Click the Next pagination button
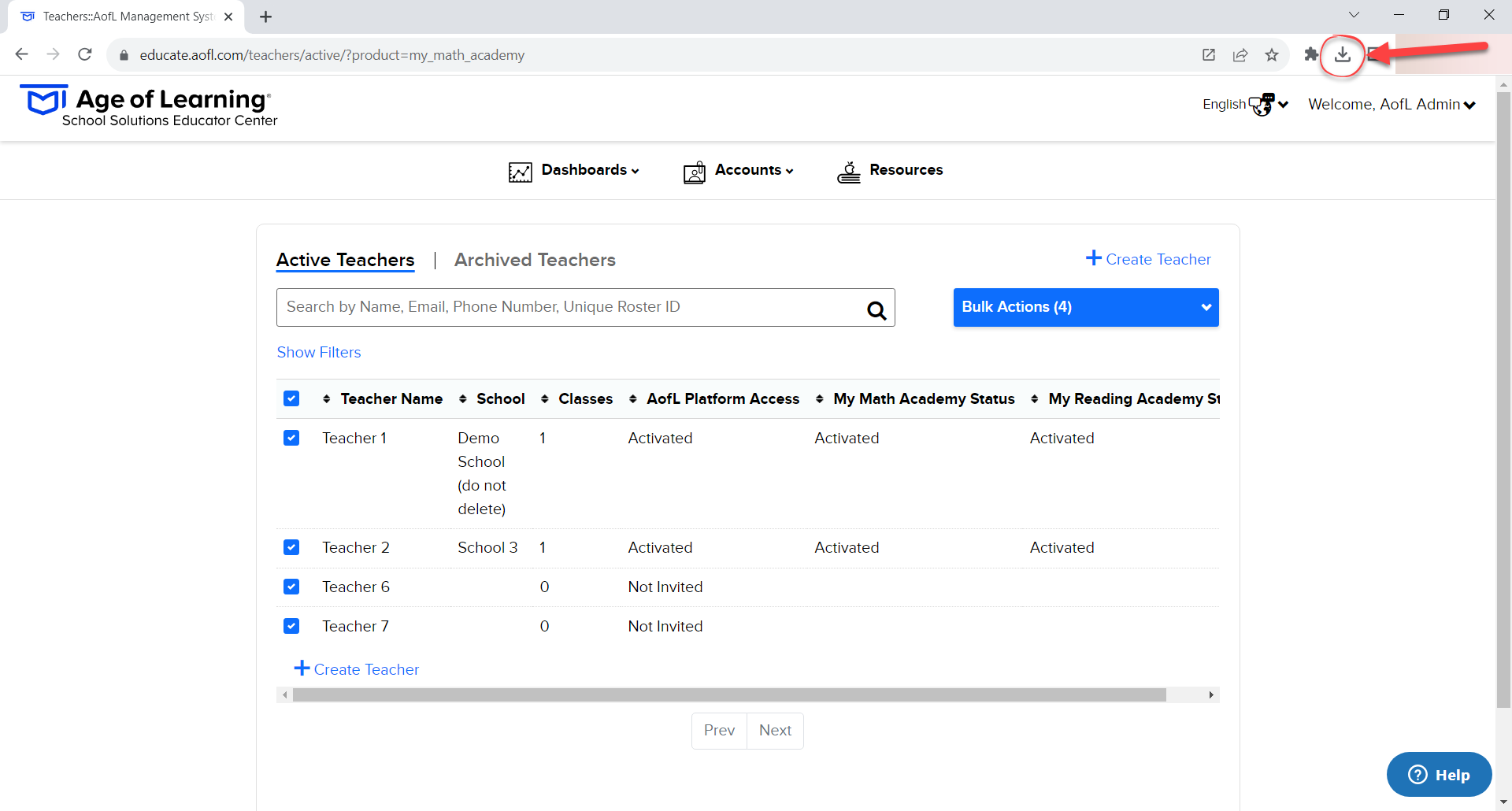The width and height of the screenshot is (1512, 811). pyautogui.click(x=775, y=731)
